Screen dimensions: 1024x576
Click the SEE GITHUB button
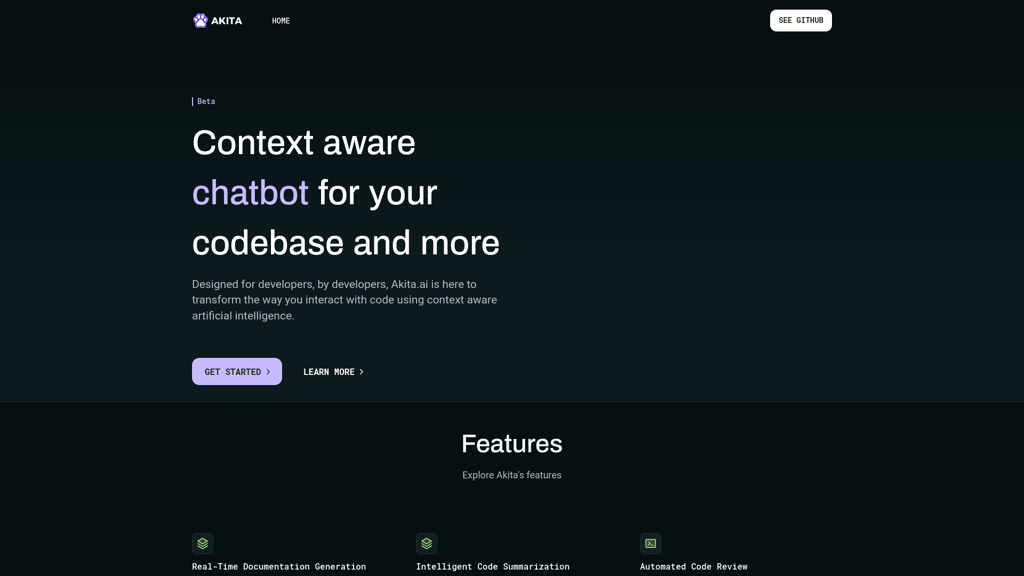(801, 20)
